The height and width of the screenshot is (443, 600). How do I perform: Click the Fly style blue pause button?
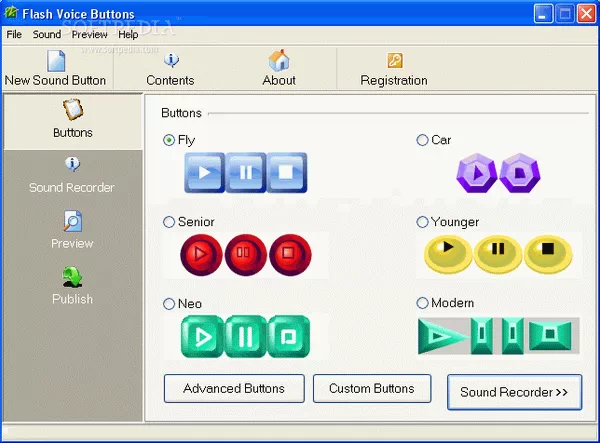point(246,173)
